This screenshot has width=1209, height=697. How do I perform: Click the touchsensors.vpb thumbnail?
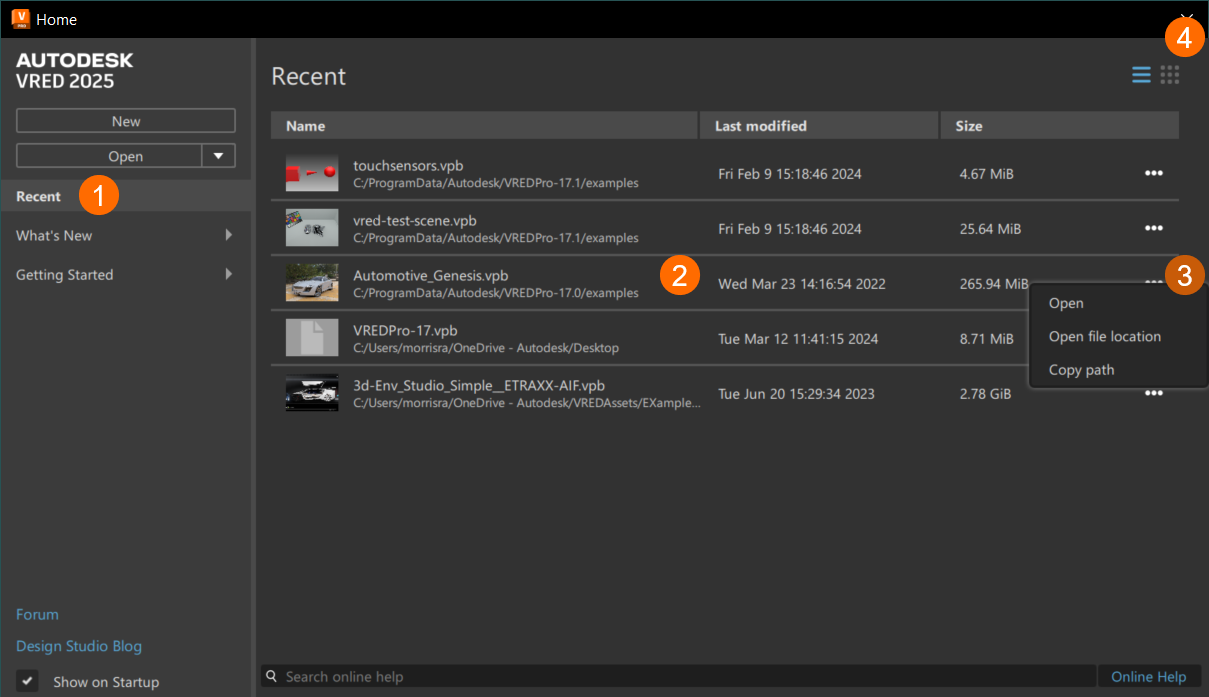312,173
